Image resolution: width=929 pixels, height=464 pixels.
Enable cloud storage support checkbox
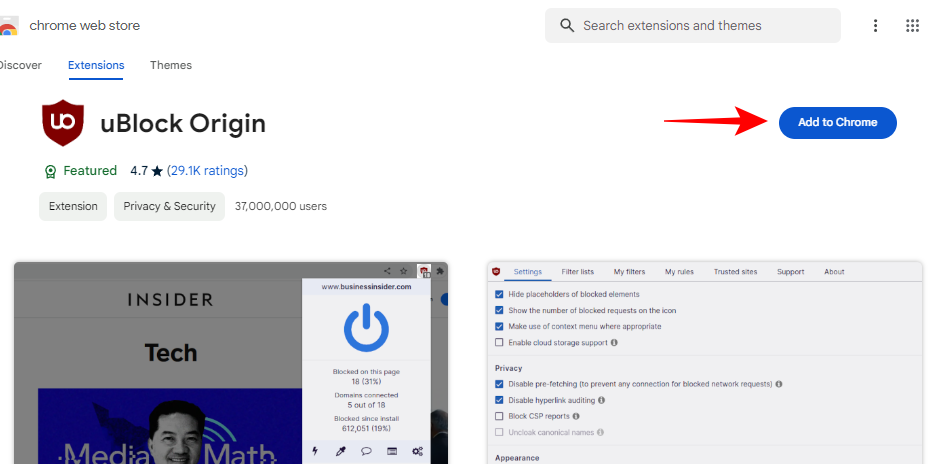point(499,343)
